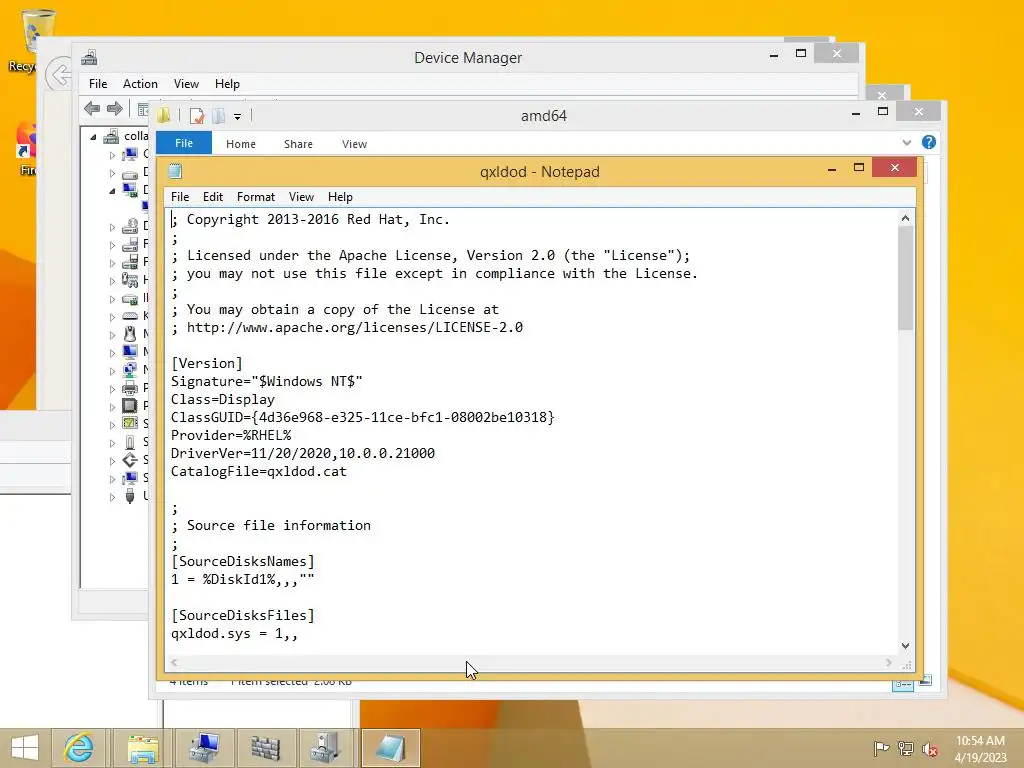Click the muted volume tray icon
Viewport: 1024px width, 768px height.
pos(930,749)
